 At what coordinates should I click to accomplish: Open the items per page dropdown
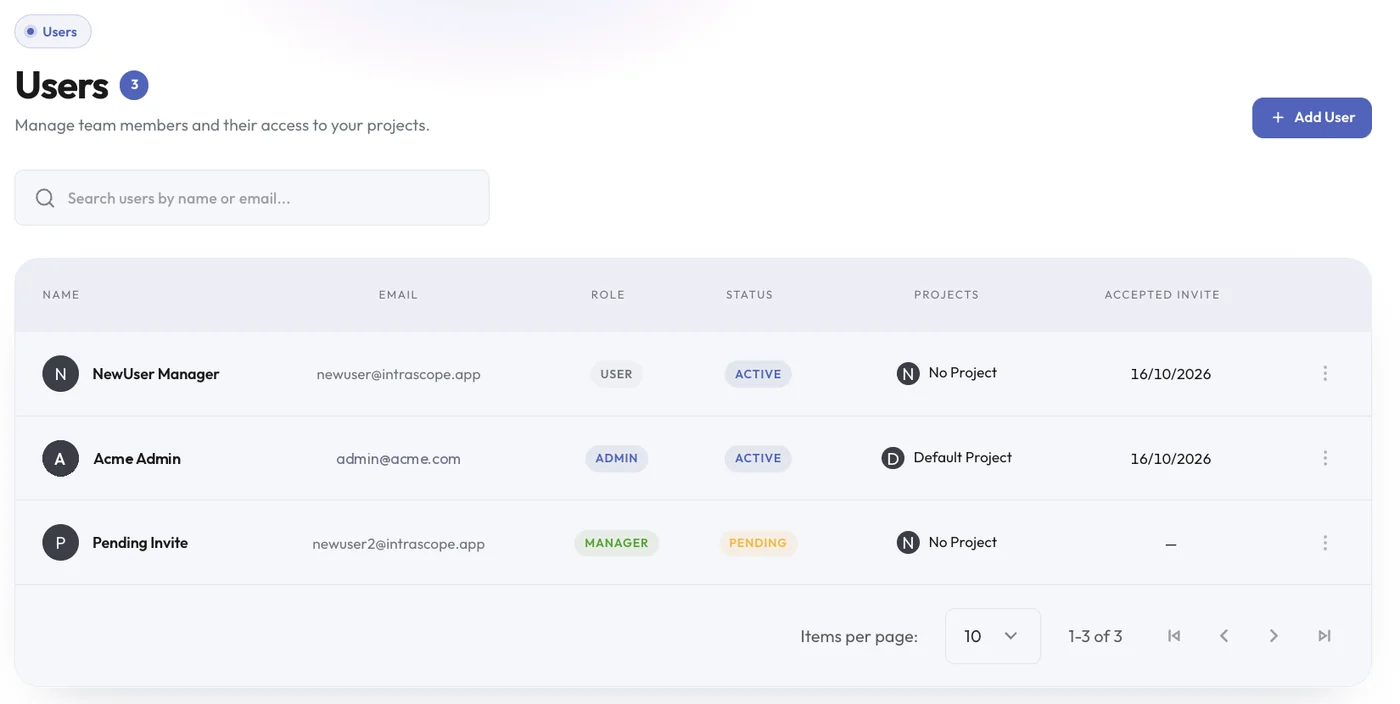[993, 636]
